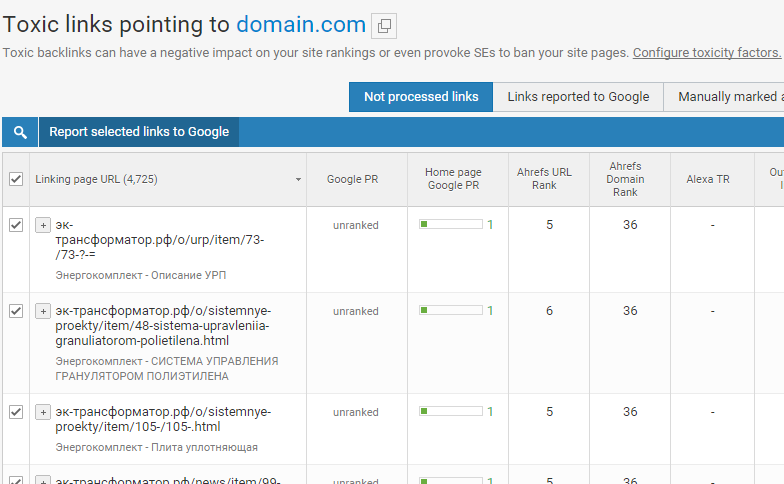Viewport: 784px width, 484px height.
Task: Expand the urp/item/73- link row
Action: [x=43, y=225]
